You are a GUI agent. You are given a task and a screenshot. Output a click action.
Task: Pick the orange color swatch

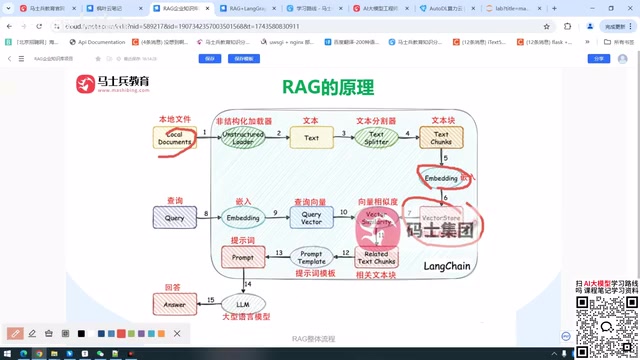(161, 333)
